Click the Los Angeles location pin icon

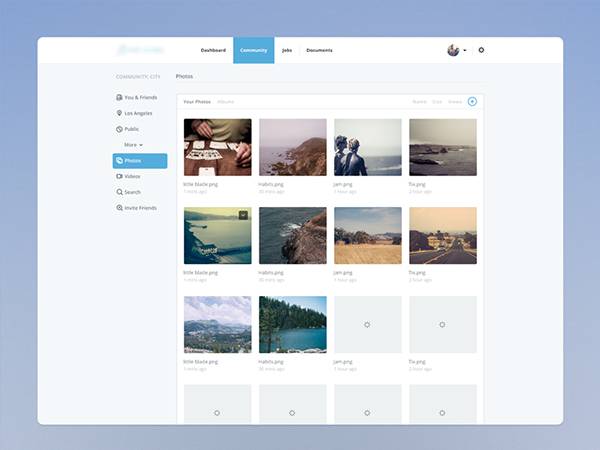coord(119,113)
